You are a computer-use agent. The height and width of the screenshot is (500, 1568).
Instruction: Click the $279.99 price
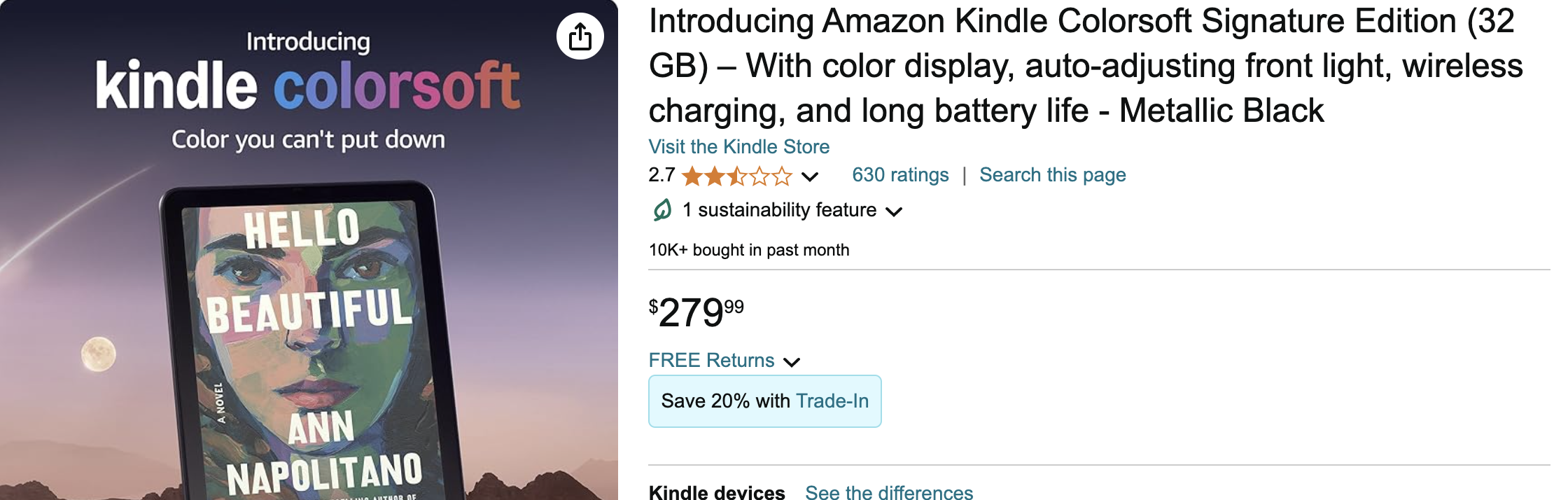pyautogui.click(x=696, y=312)
